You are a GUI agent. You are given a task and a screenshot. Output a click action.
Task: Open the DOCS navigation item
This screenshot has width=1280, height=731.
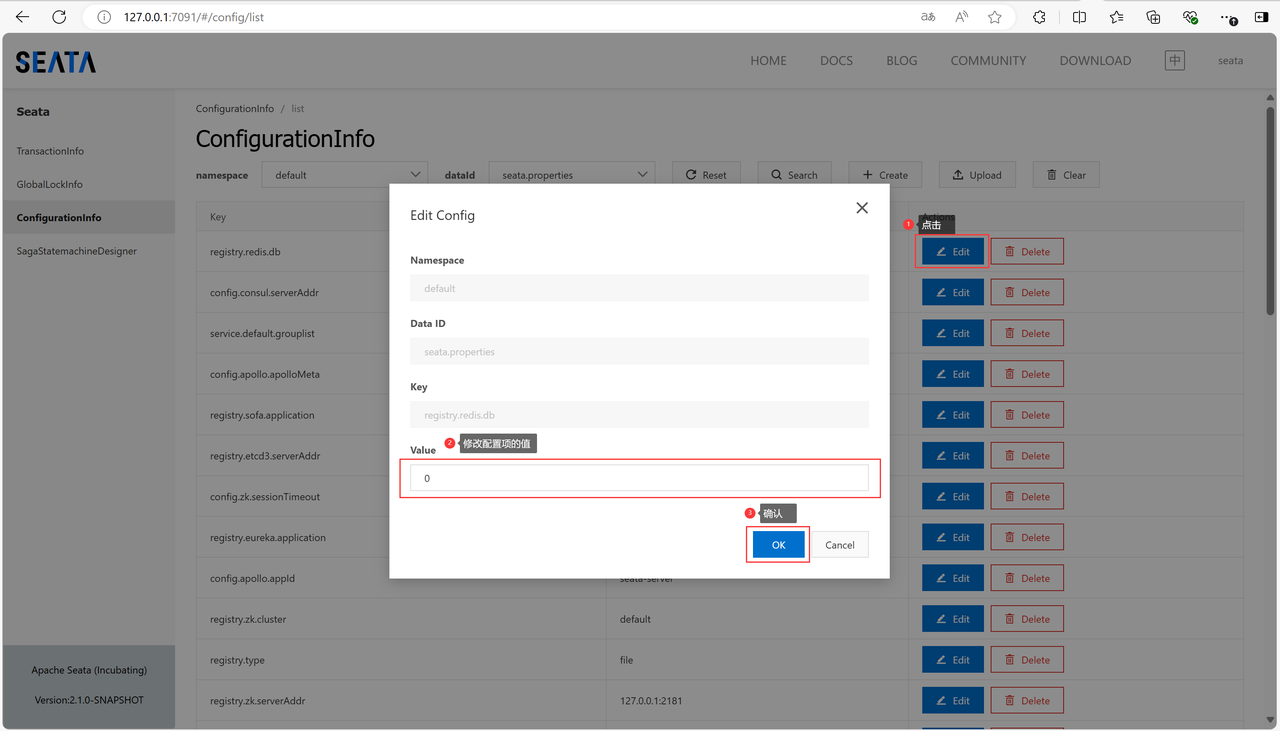click(836, 61)
